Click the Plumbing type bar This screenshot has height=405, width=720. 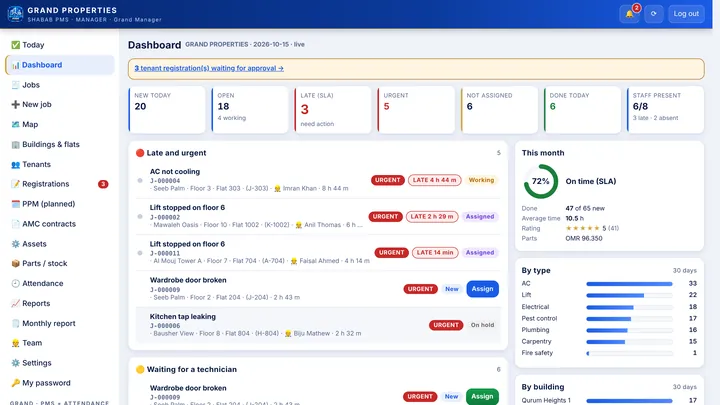629,330
